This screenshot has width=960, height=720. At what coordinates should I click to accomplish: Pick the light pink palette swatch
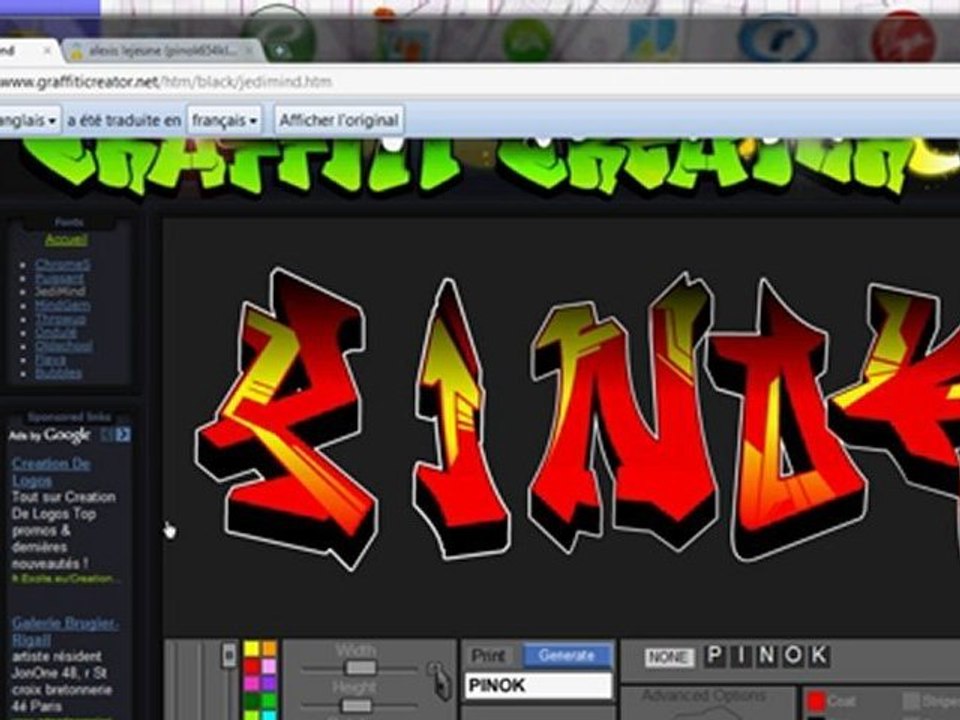[269, 666]
